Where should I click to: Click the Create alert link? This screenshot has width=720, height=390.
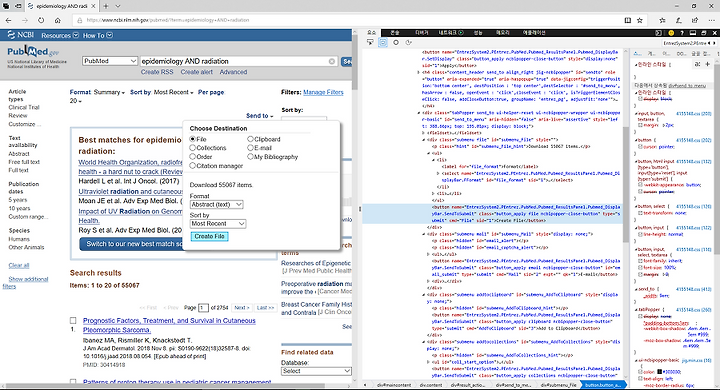(x=197, y=72)
